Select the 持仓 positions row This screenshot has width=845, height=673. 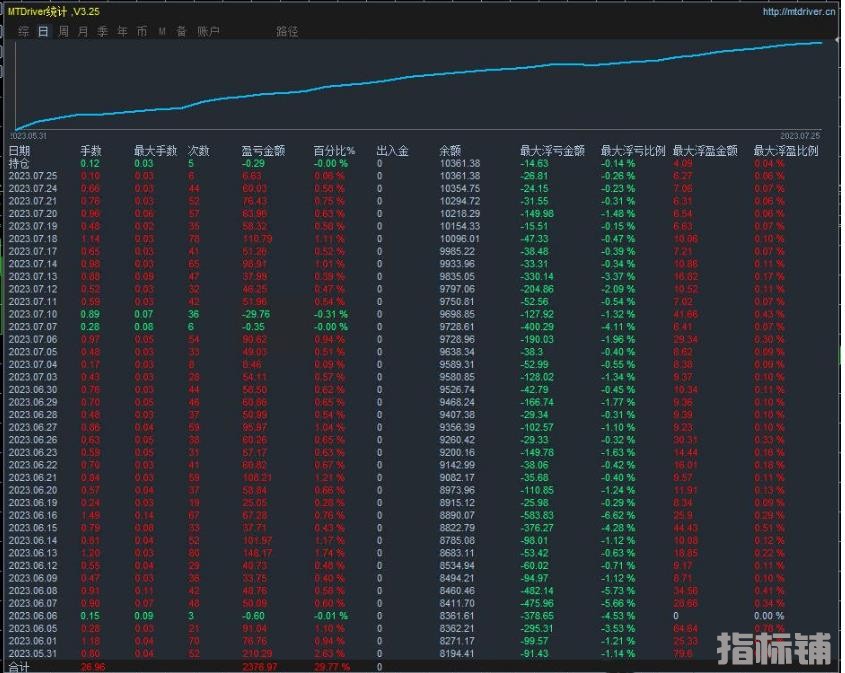pos(19,163)
